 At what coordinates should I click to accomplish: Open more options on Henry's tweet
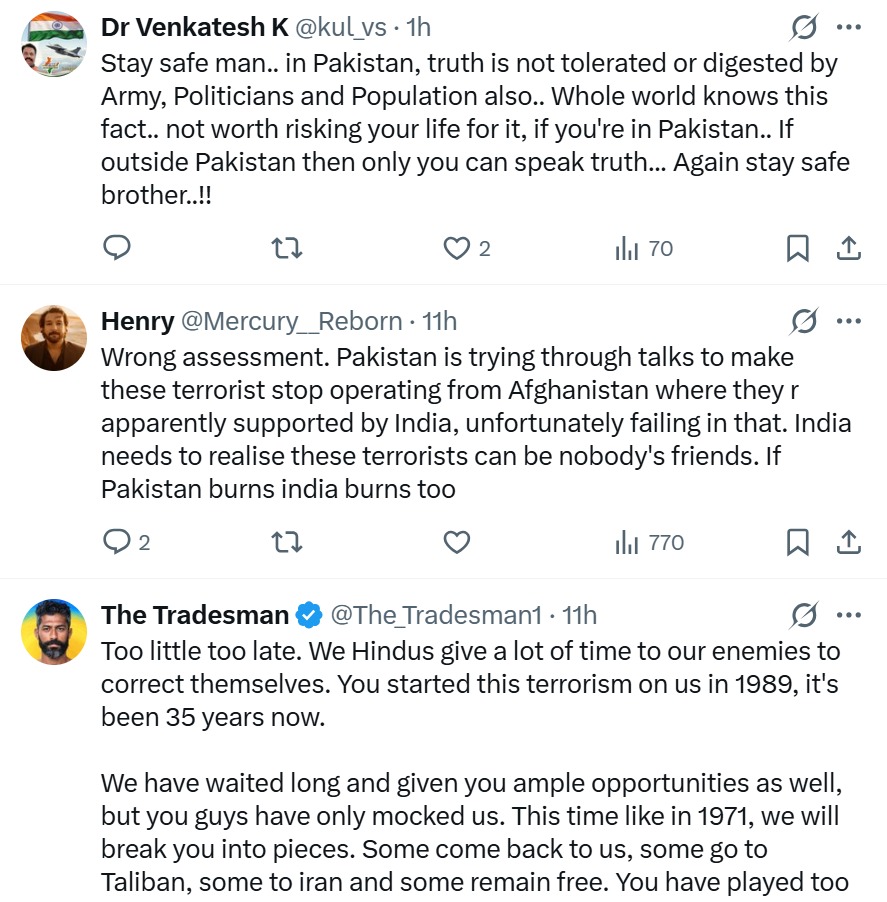point(848,321)
